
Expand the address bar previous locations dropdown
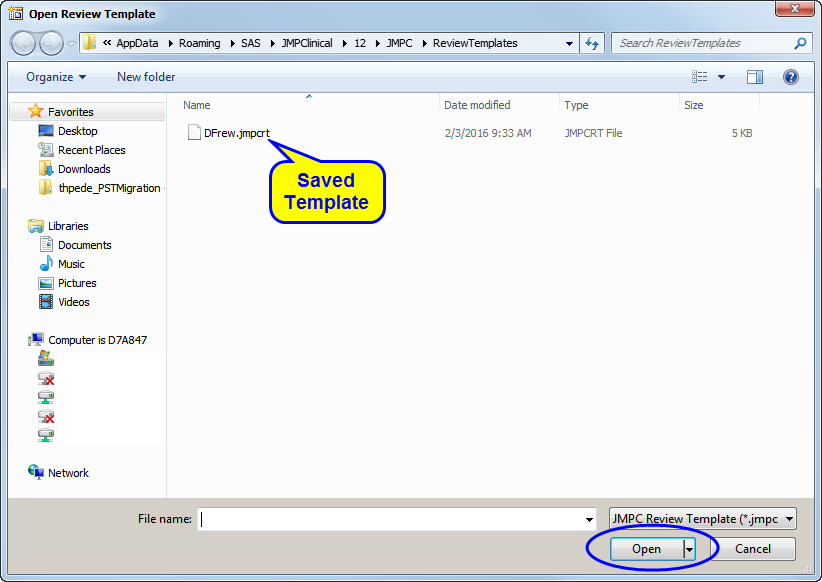tap(569, 44)
